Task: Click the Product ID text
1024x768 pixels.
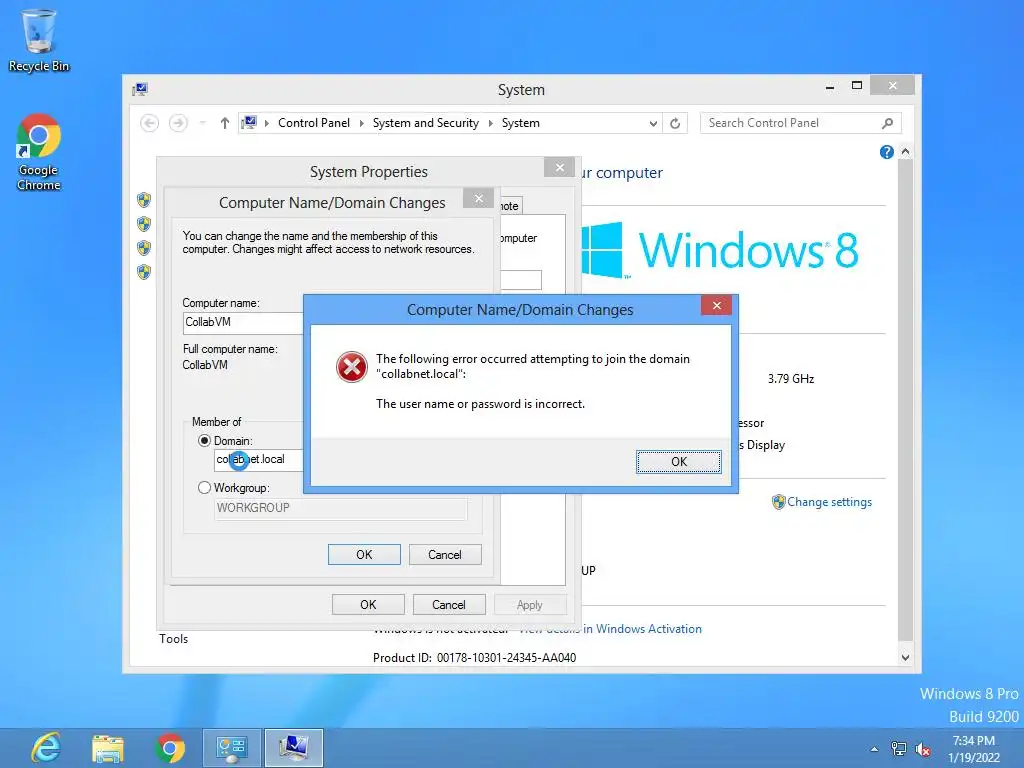Action: click(x=475, y=658)
